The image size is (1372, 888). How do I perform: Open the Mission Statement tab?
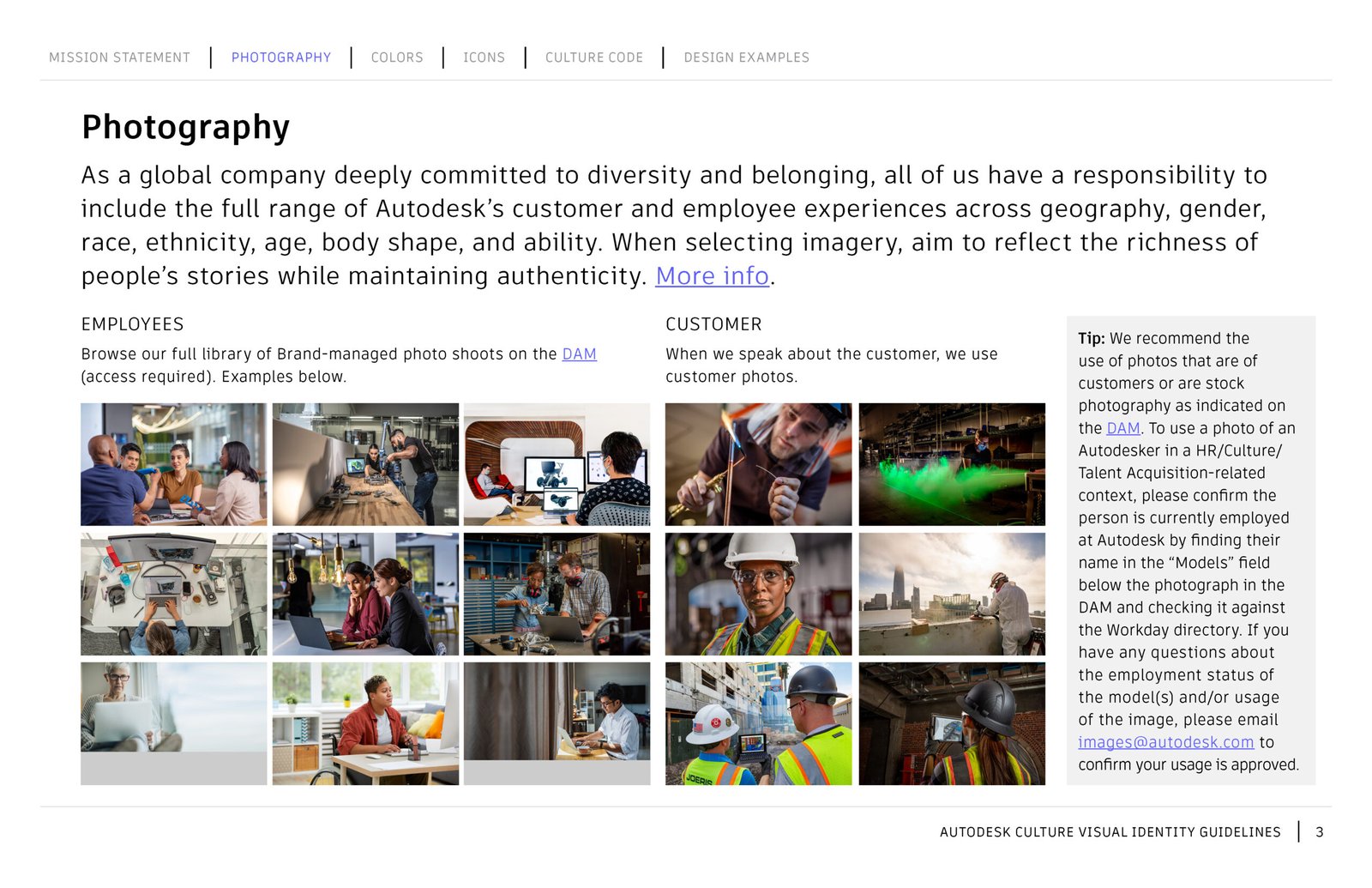[119, 57]
